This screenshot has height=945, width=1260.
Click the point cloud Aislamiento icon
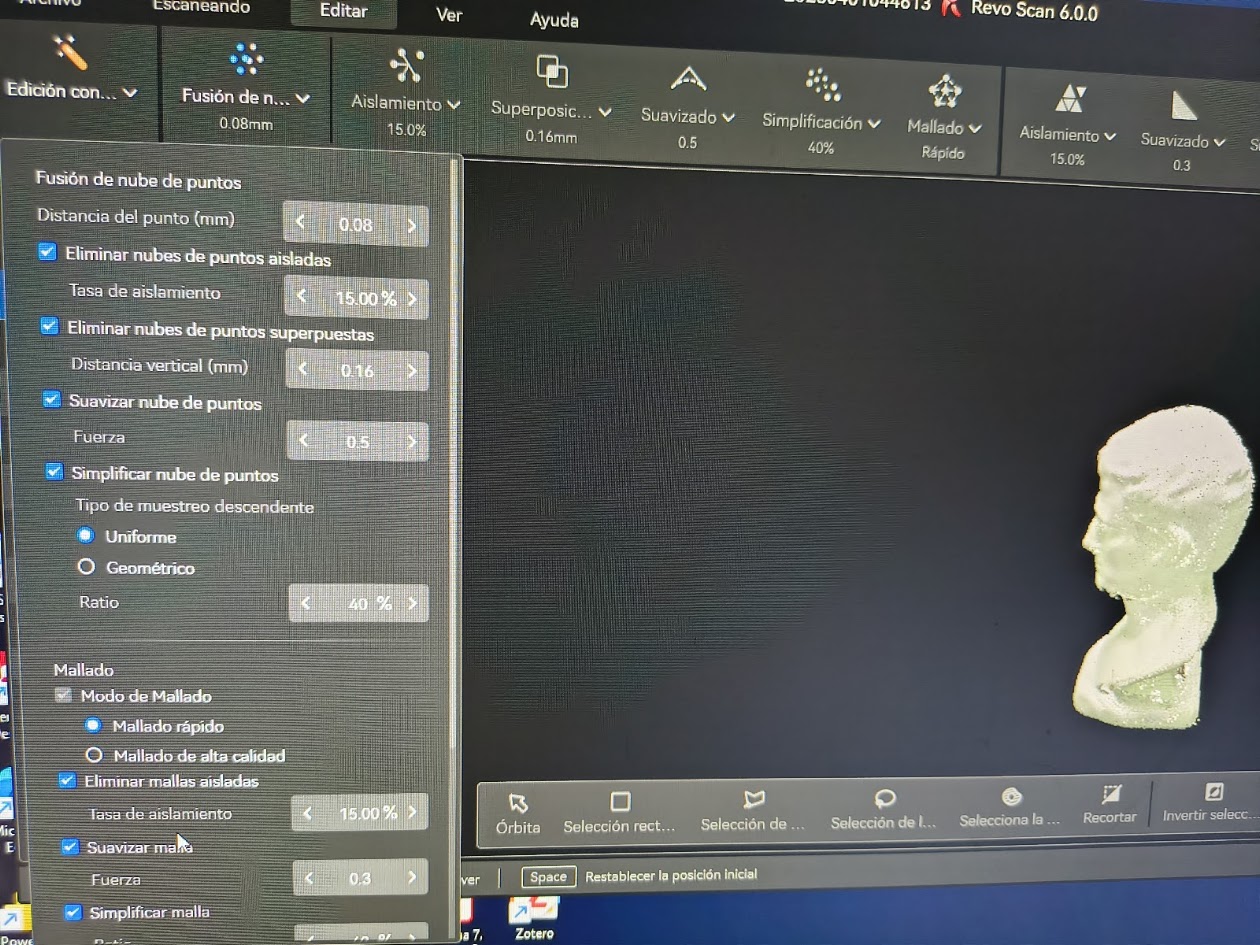[x=407, y=65]
